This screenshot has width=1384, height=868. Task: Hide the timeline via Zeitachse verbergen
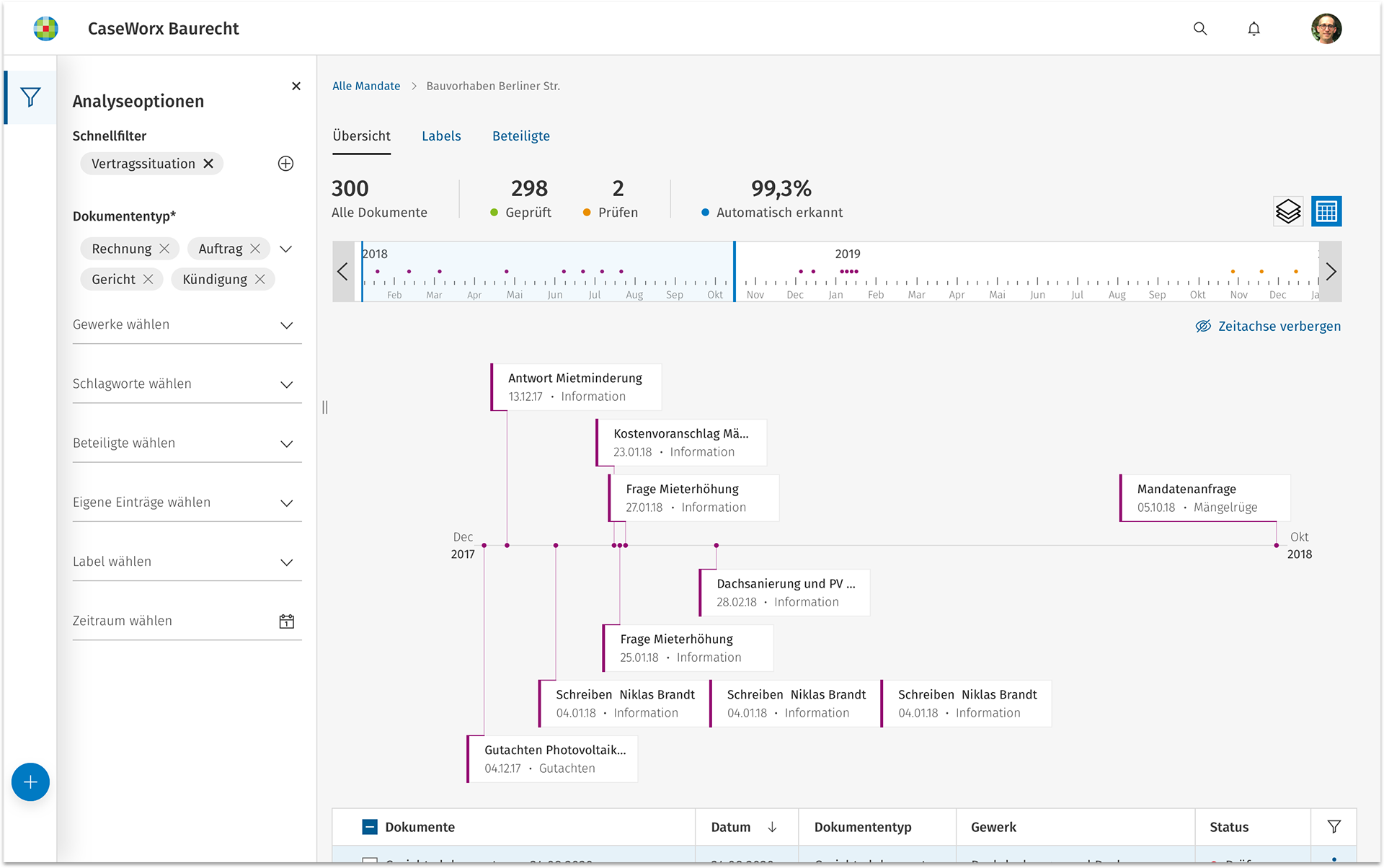tap(1268, 327)
